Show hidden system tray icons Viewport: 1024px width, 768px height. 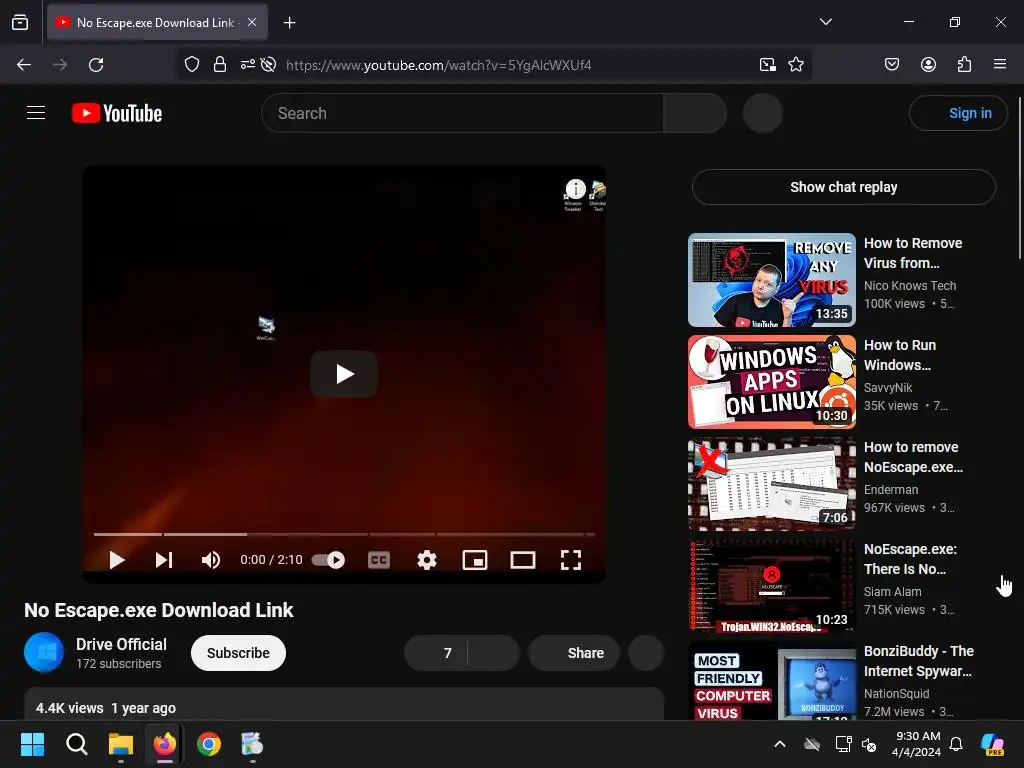point(780,744)
